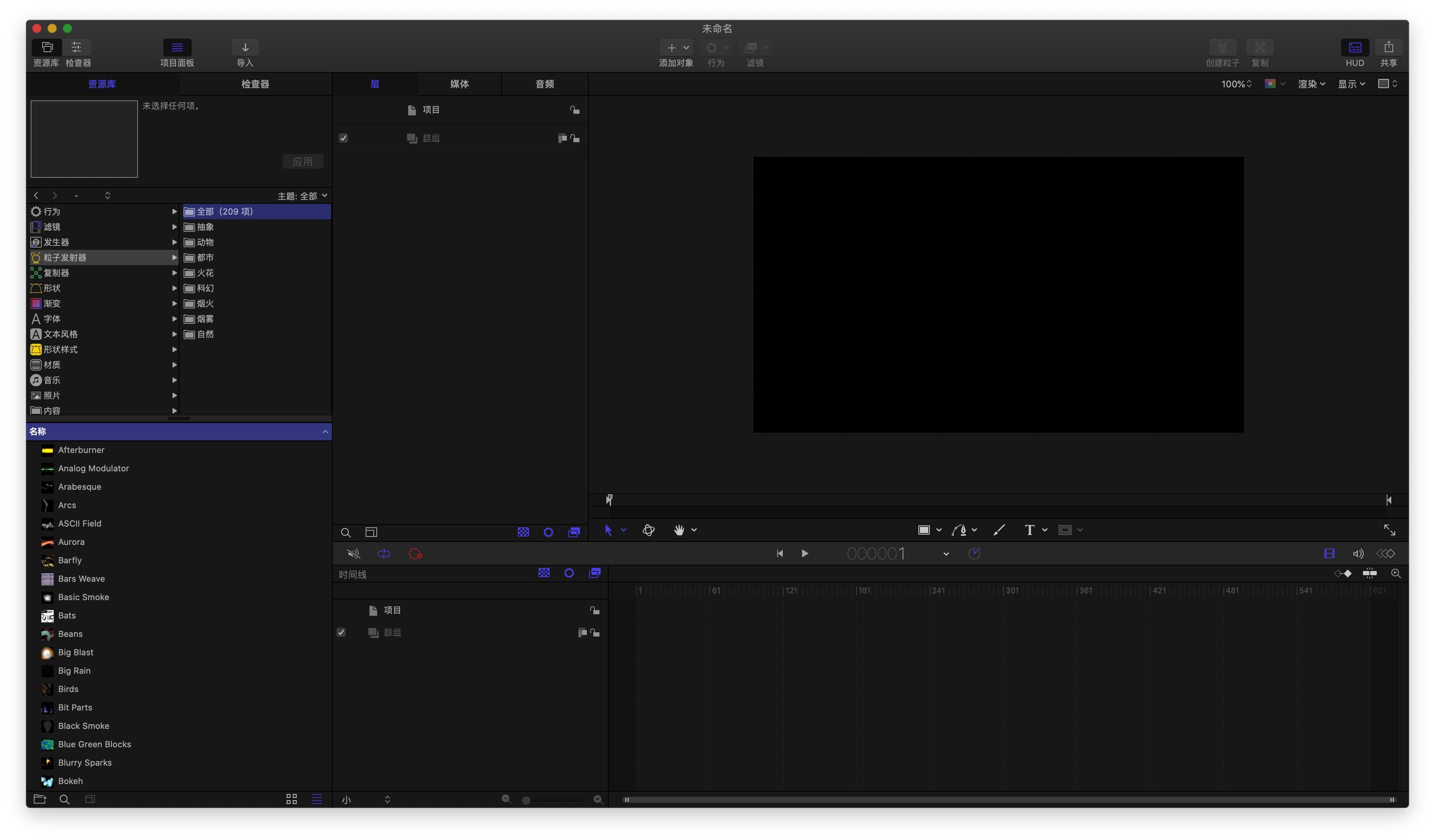Screen dimensions: 1435x840
Task: Select Big Blast in the library list
Action: (76, 652)
